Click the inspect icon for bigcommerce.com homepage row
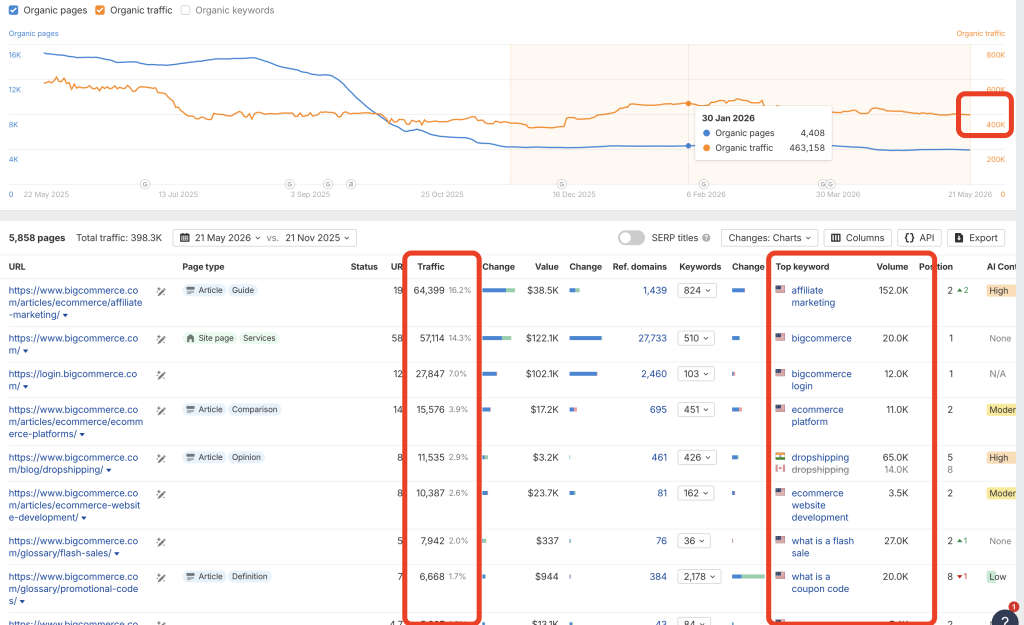The width and height of the screenshot is (1024, 625). point(161,339)
